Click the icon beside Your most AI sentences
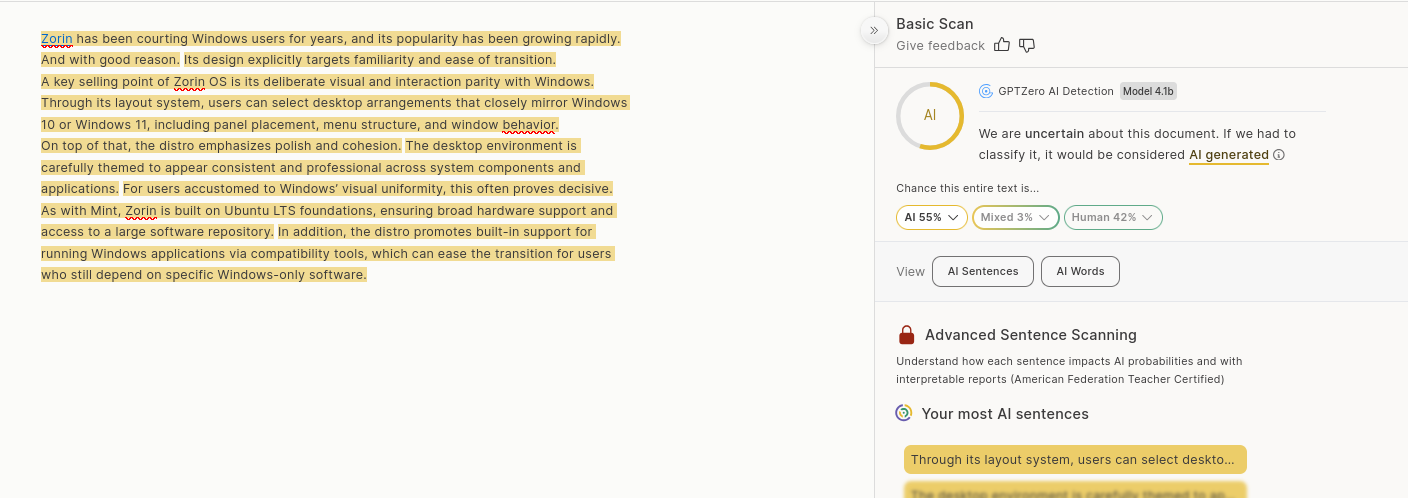Image resolution: width=1408 pixels, height=498 pixels. click(x=904, y=413)
